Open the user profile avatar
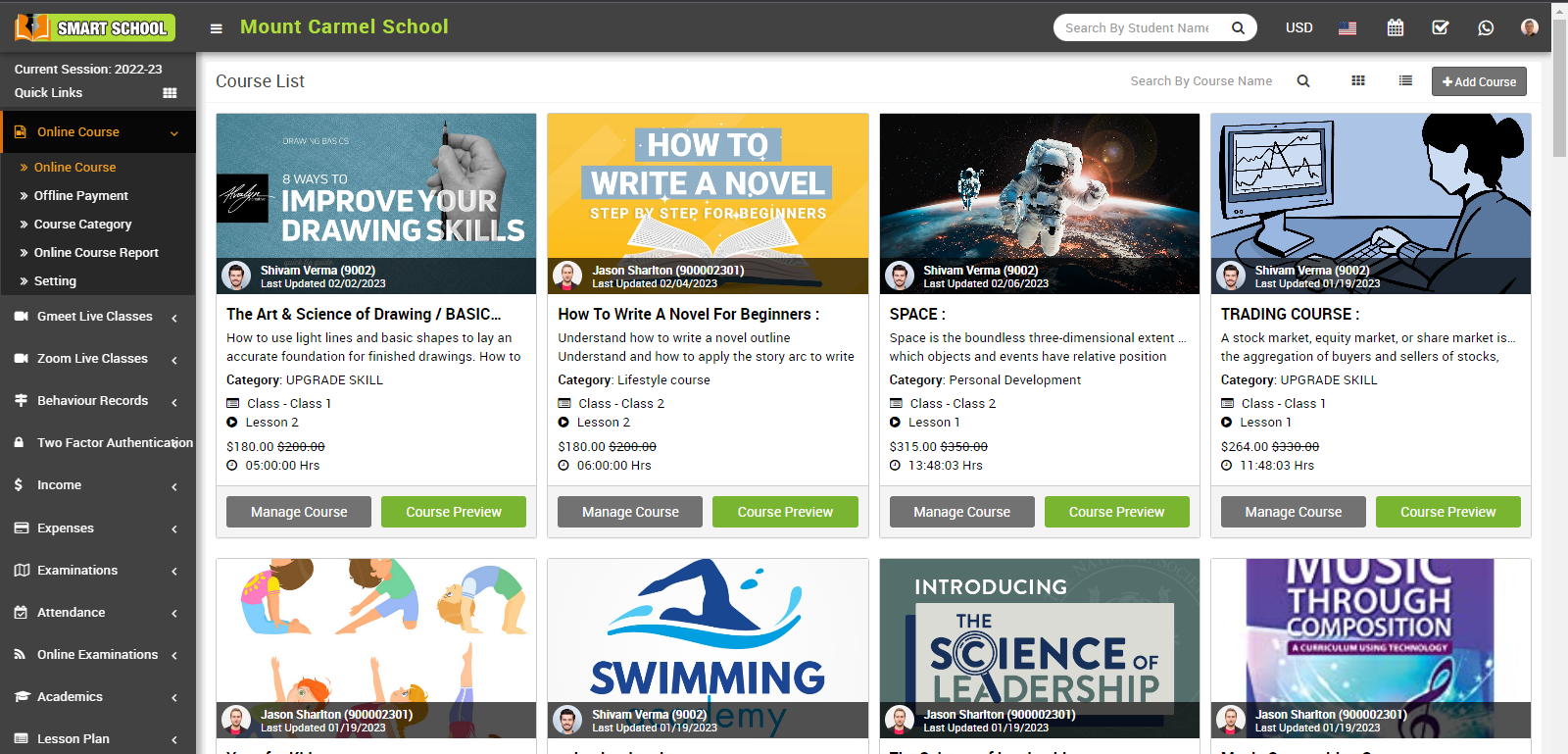Viewport: 1568px width, 754px height. click(x=1529, y=27)
